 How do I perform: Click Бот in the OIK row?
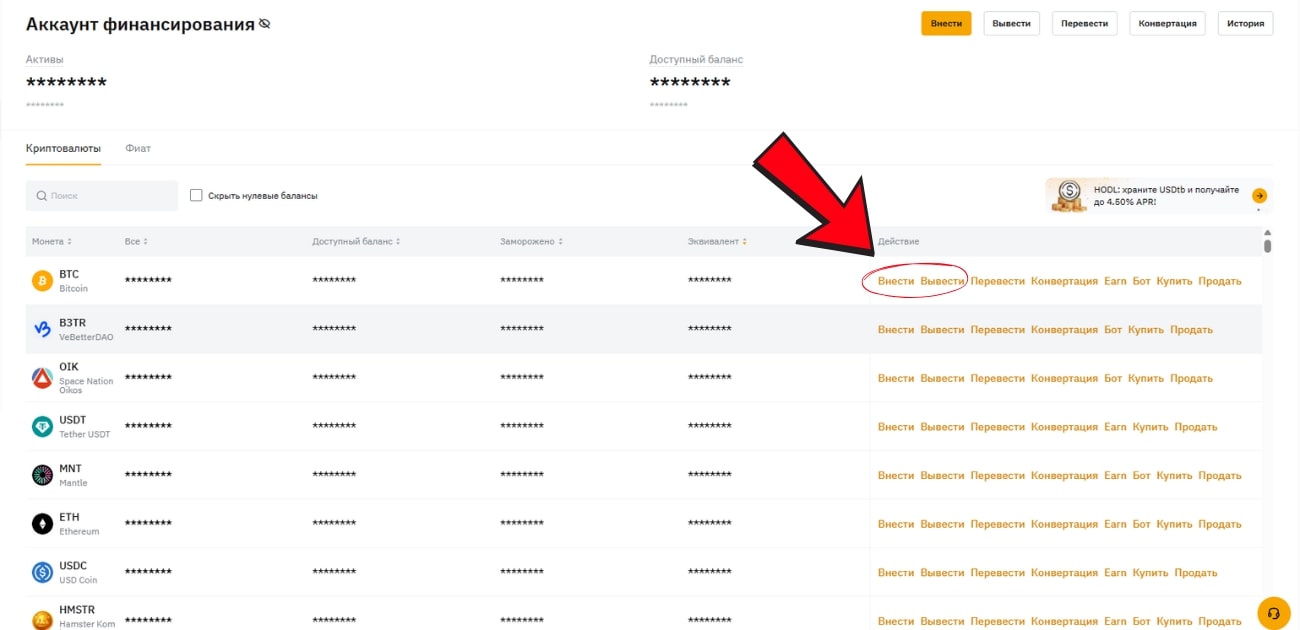[1113, 378]
